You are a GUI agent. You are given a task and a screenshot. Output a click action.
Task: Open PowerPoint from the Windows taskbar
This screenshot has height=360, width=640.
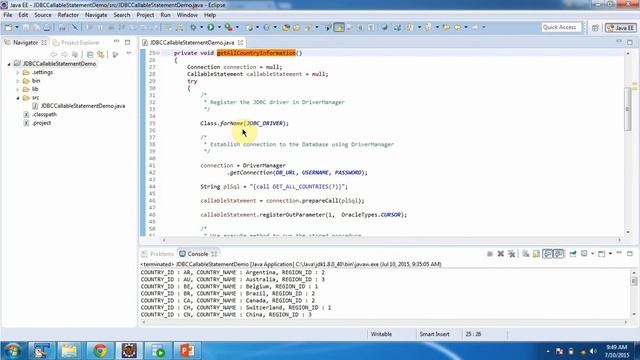coord(187,351)
